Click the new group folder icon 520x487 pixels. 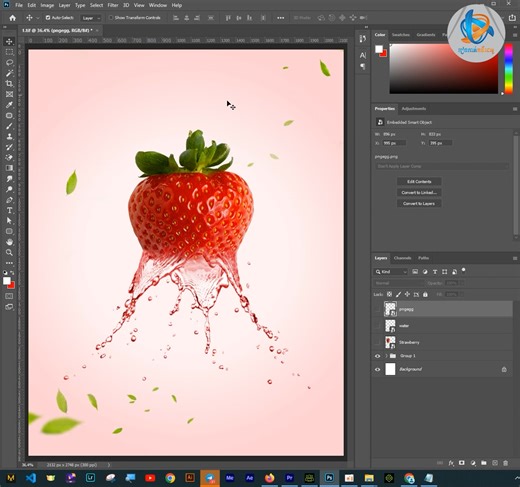(x=484, y=463)
